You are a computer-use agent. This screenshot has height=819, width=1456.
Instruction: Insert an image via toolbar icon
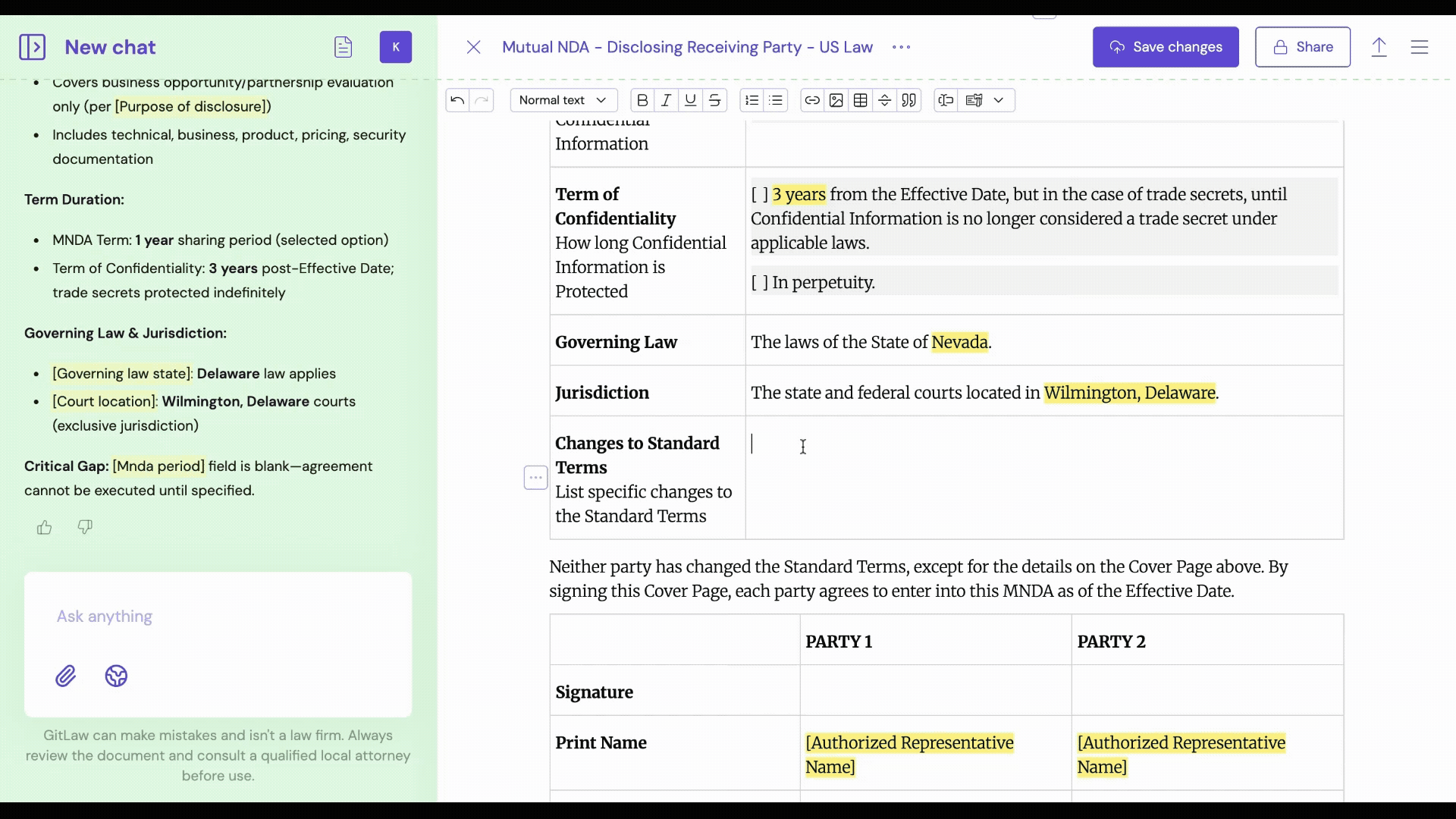pyautogui.click(x=836, y=100)
